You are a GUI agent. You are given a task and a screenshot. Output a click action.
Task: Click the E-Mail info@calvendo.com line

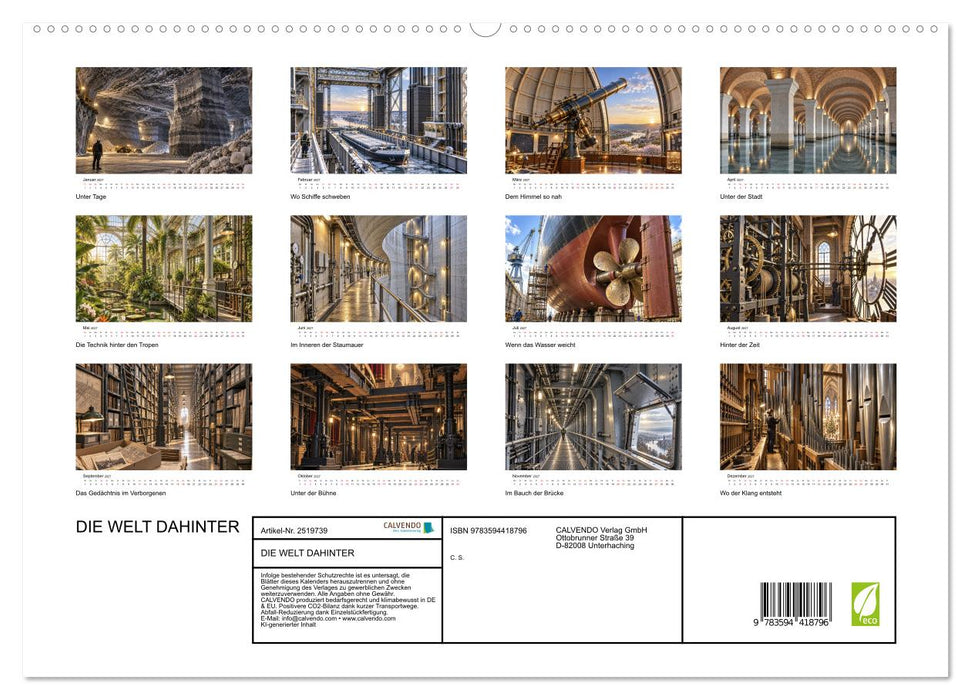coord(328,618)
